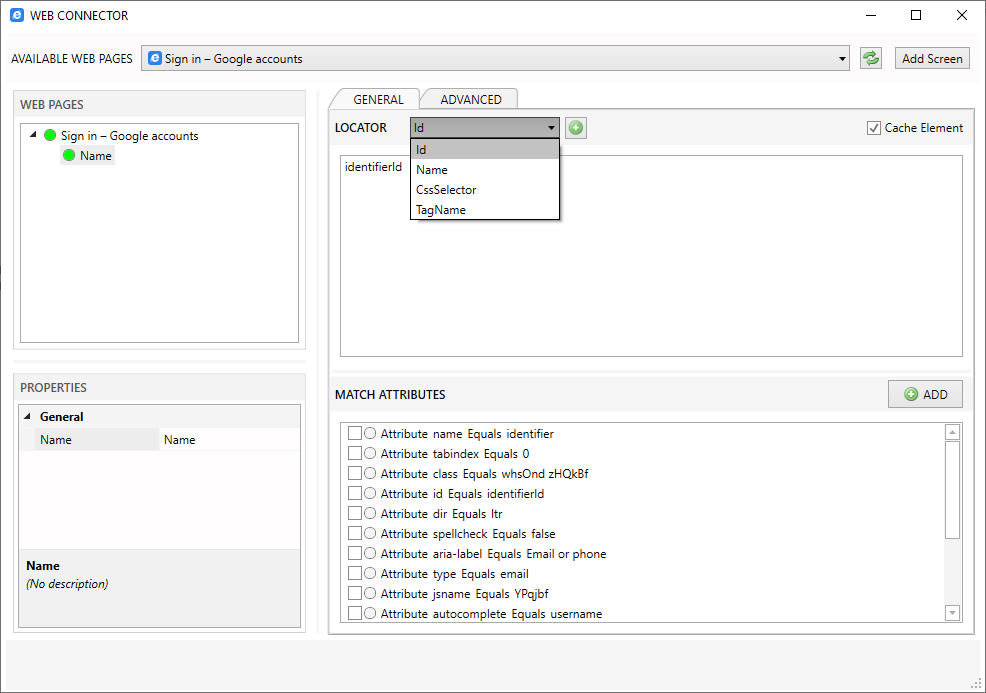Collapse the Sign in – Google accounts tree node

click(34, 135)
